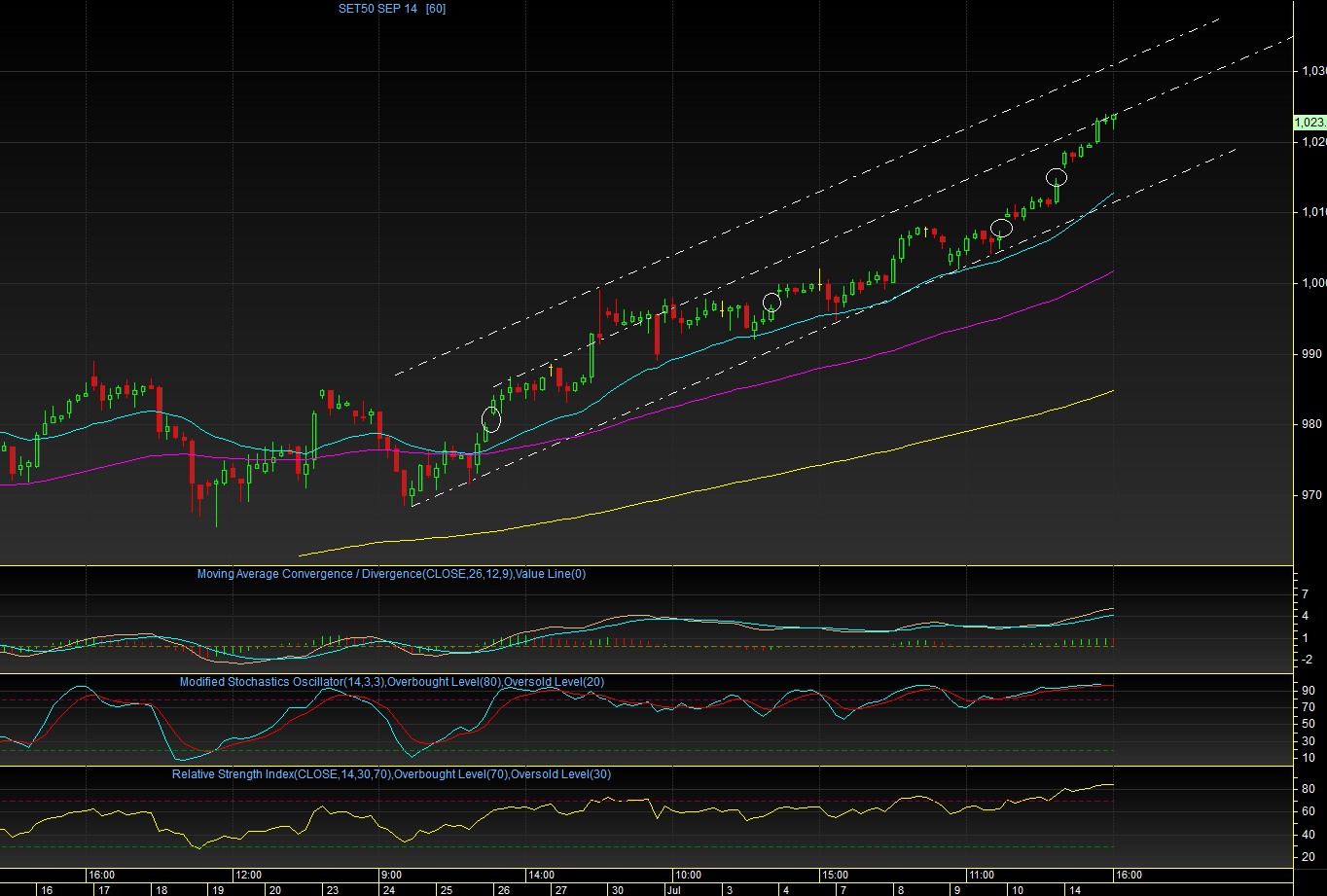Click the 90 value on the Stochastics scale

point(1309,691)
